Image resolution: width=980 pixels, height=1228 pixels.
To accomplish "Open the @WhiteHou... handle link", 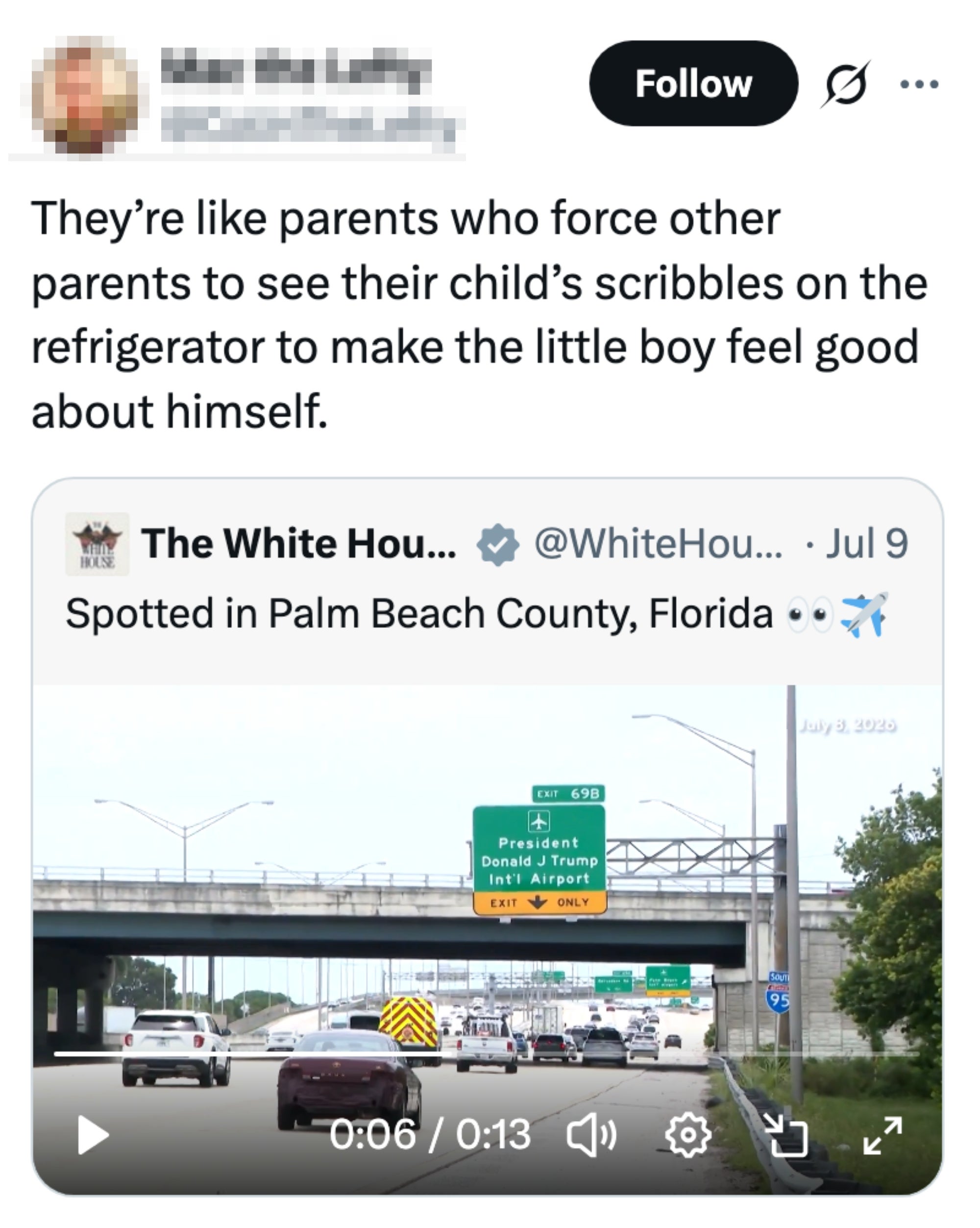I will click(x=658, y=543).
